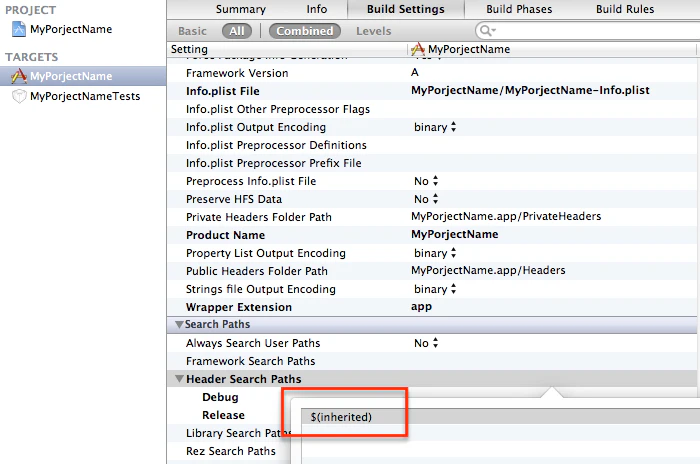Image resolution: width=700 pixels, height=464 pixels.
Task: Click Product Name value MyPorjectName
Action: (454, 234)
